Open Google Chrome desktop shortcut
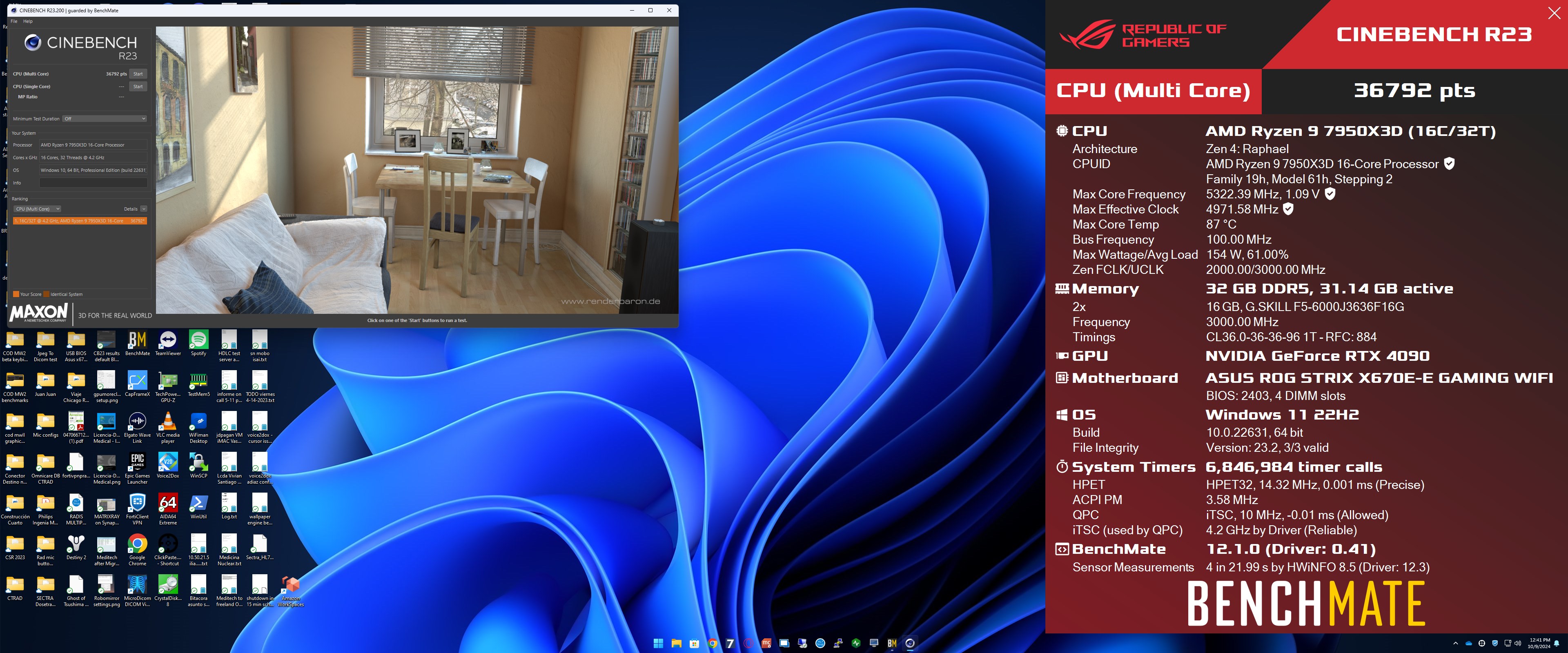 pyautogui.click(x=138, y=551)
